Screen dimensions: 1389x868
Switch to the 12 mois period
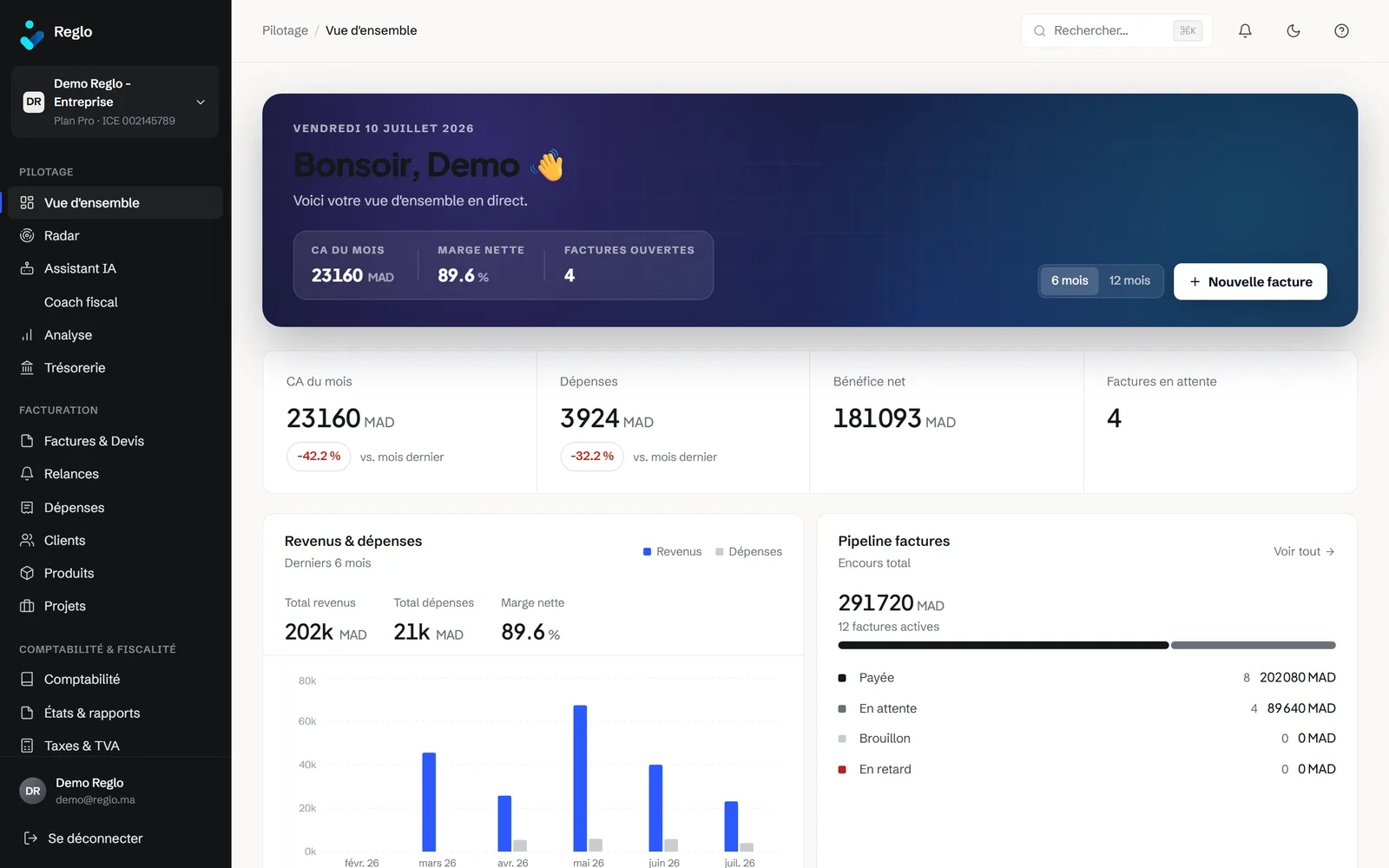pyautogui.click(x=1129, y=280)
